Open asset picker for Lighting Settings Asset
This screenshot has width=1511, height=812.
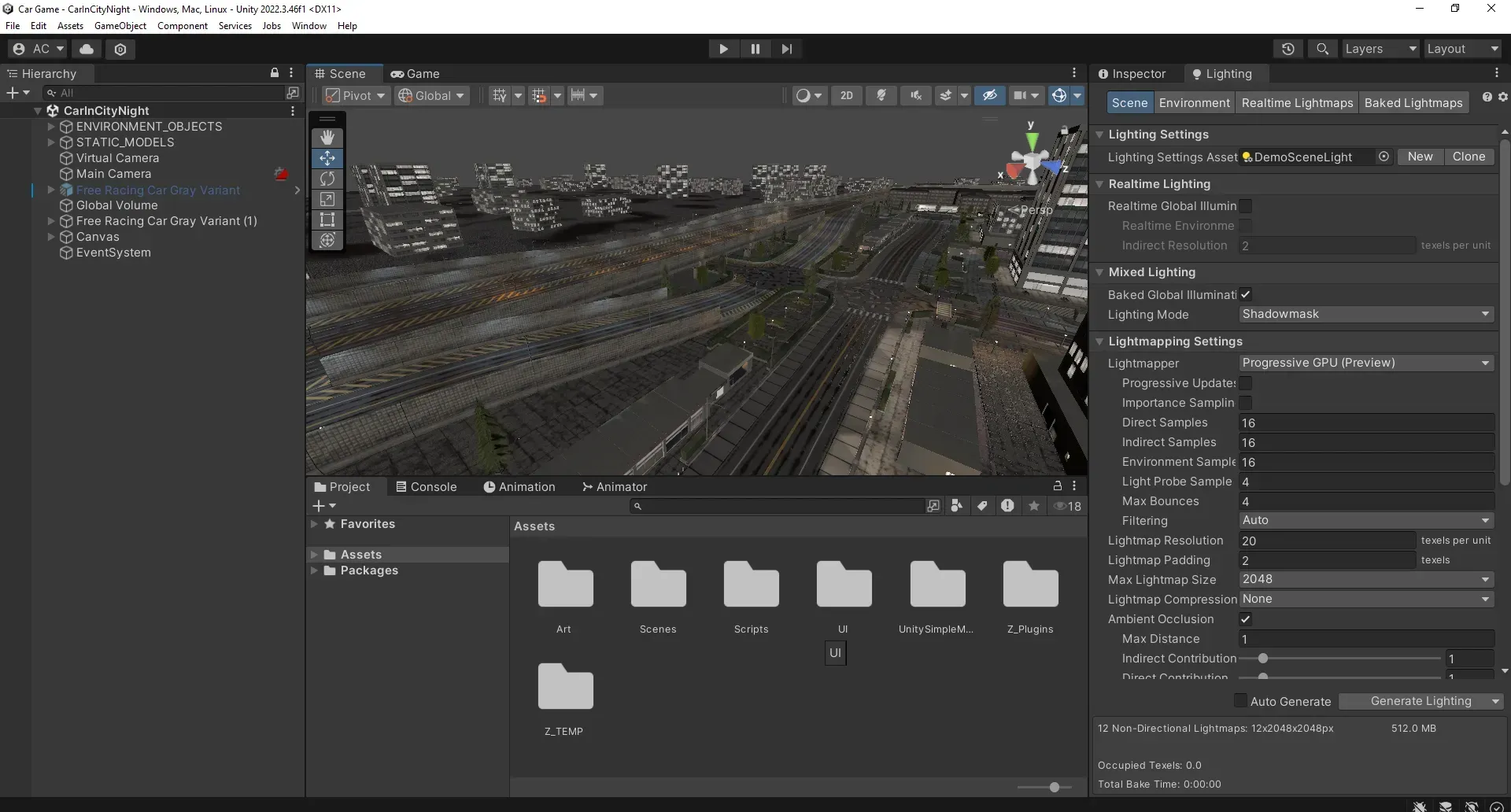1384,157
